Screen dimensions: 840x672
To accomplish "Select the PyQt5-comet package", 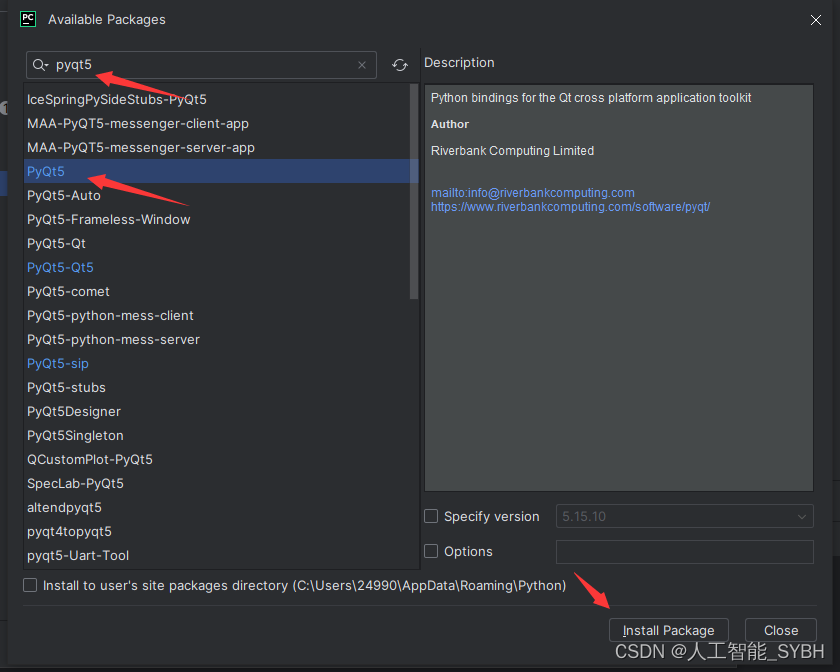I will tap(221, 292).
